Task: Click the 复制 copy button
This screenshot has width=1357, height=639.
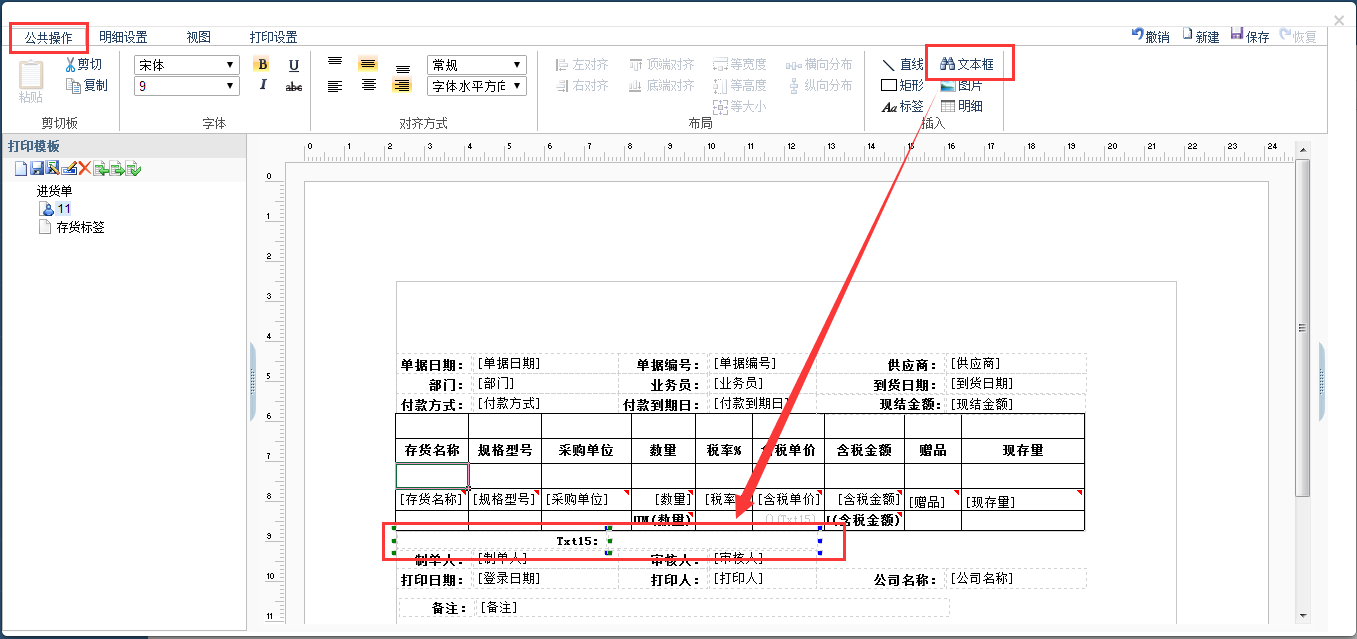Action: click(86, 85)
